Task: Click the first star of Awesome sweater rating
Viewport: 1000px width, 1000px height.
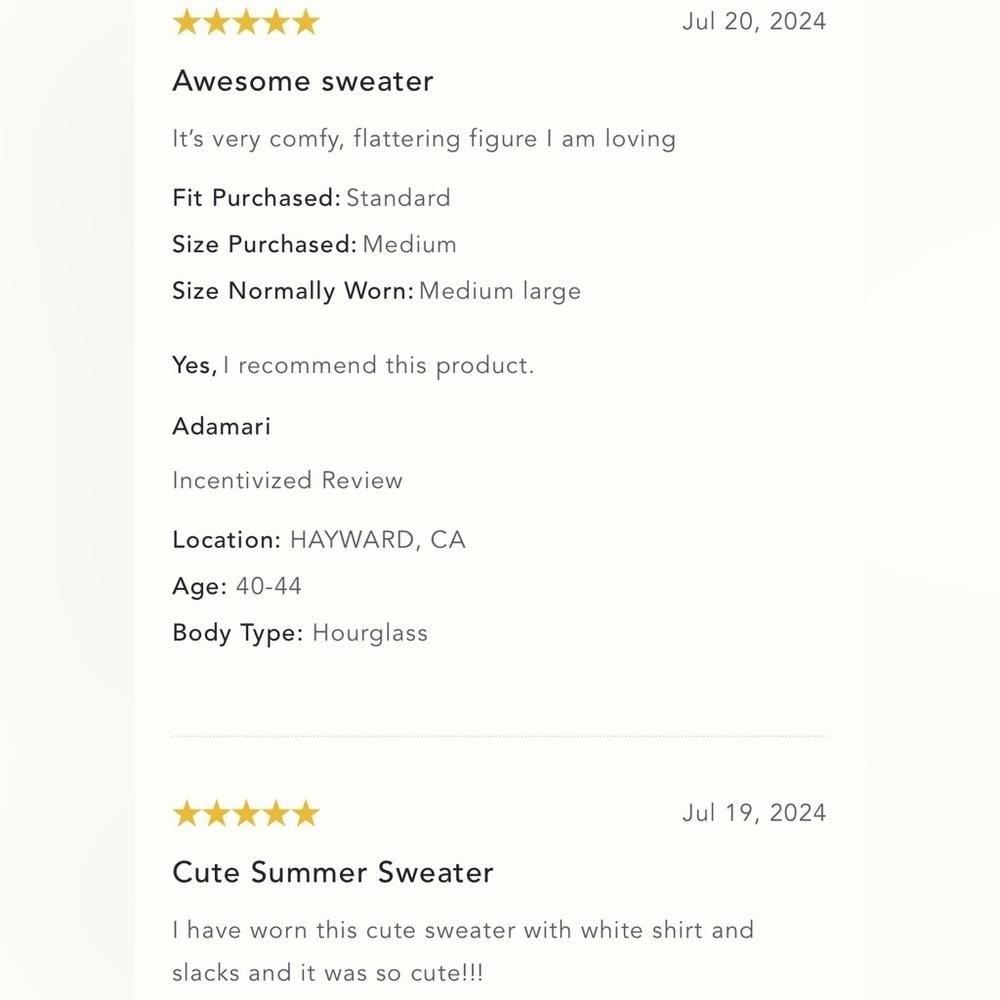Action: point(186,22)
